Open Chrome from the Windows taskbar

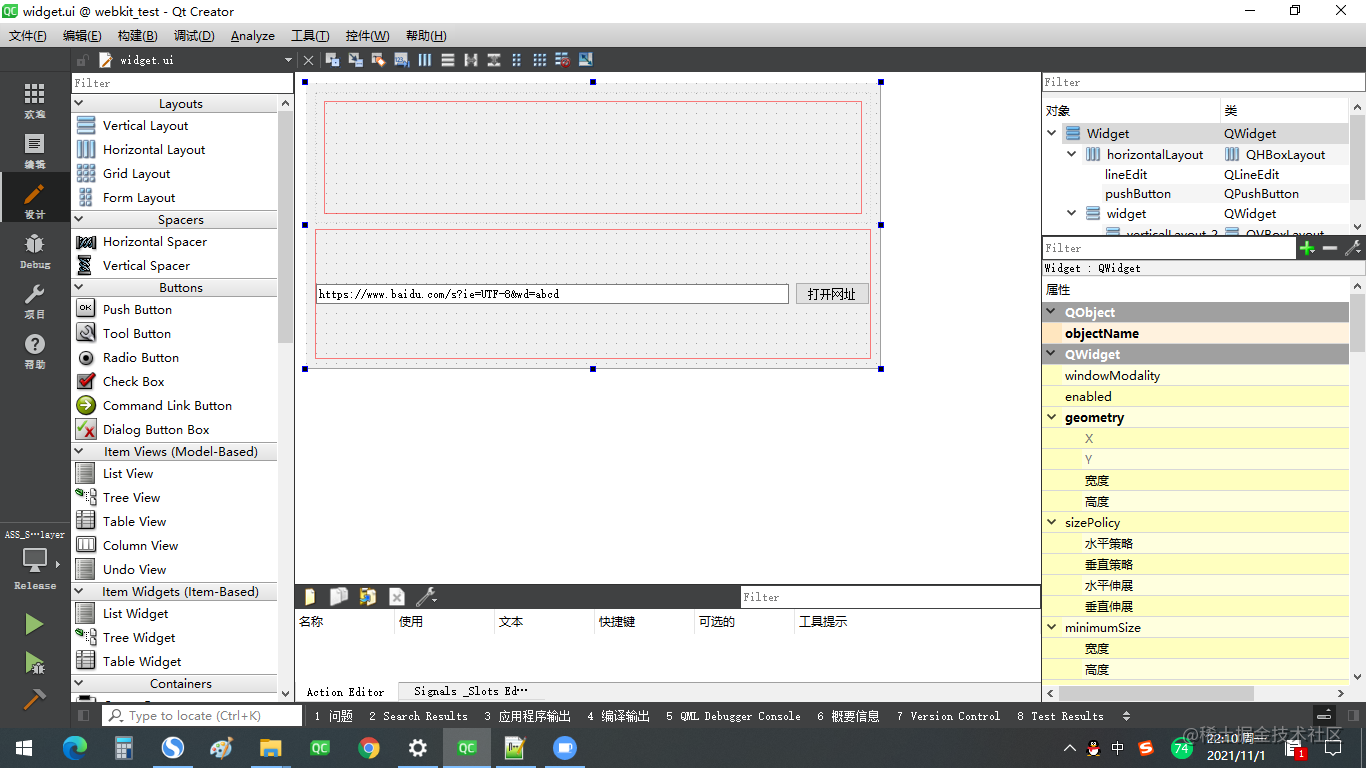pos(369,747)
